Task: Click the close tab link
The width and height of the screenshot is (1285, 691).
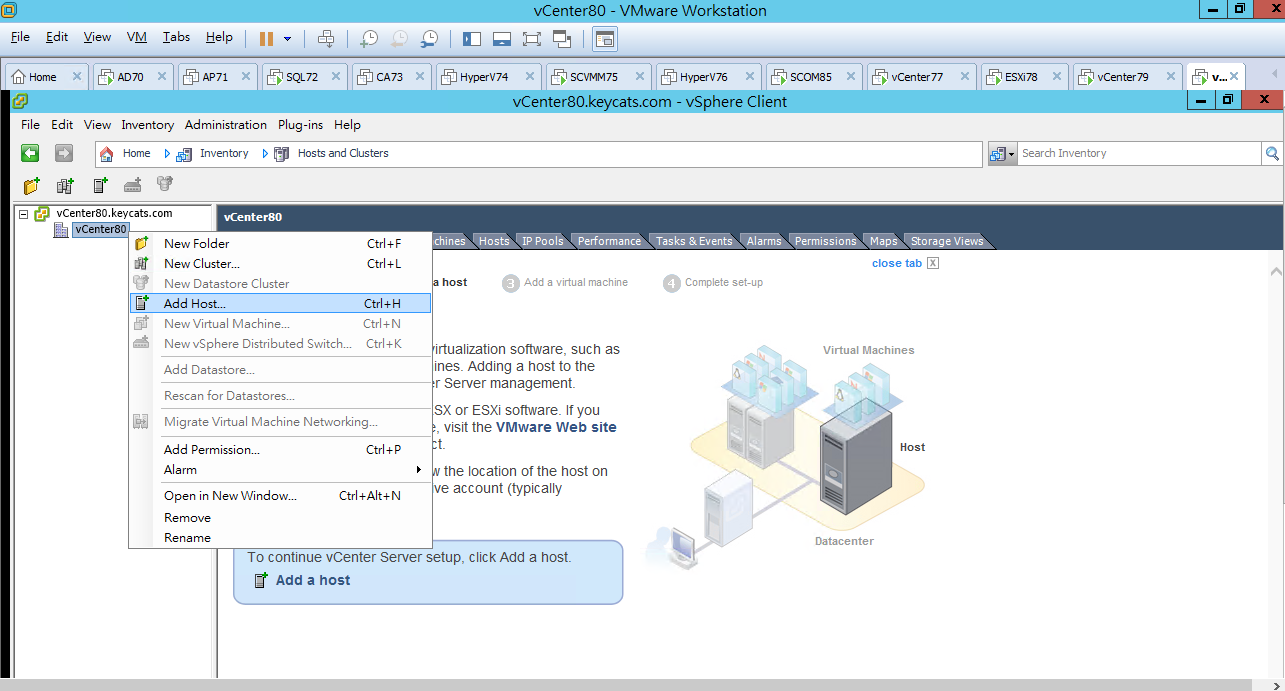Action: coord(897,263)
